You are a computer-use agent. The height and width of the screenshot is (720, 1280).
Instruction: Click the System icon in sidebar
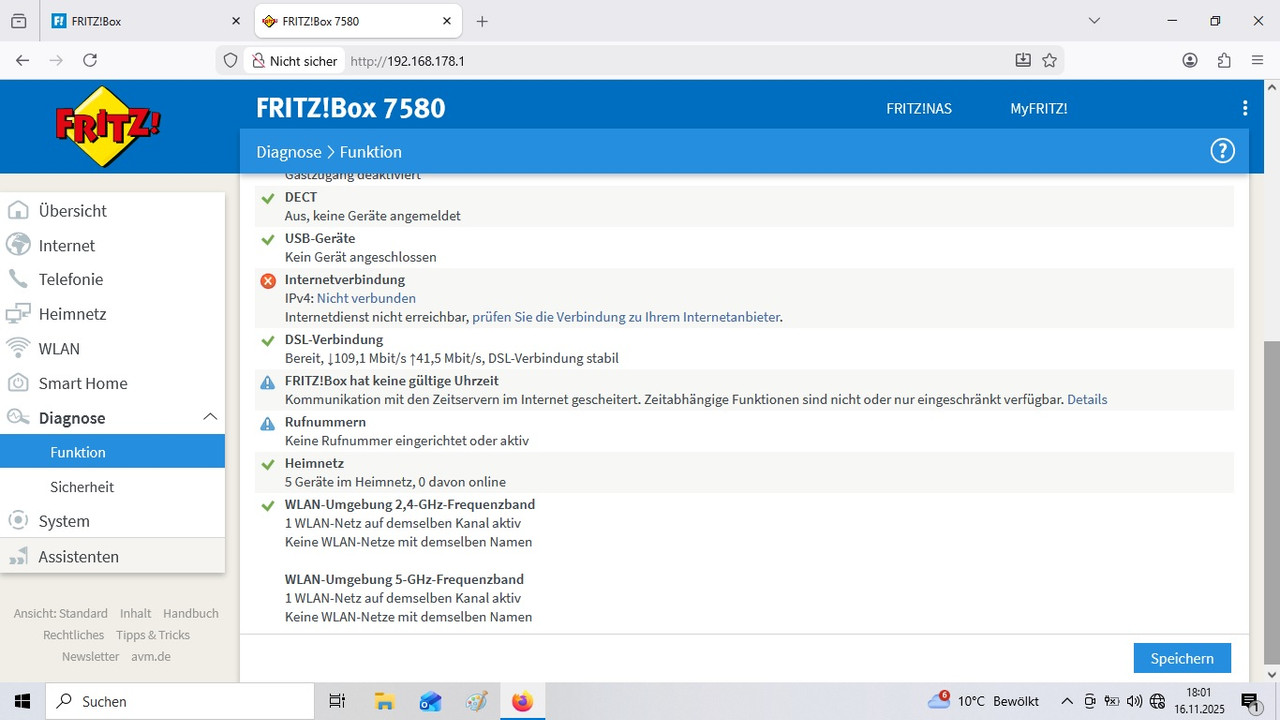pyautogui.click(x=18, y=521)
